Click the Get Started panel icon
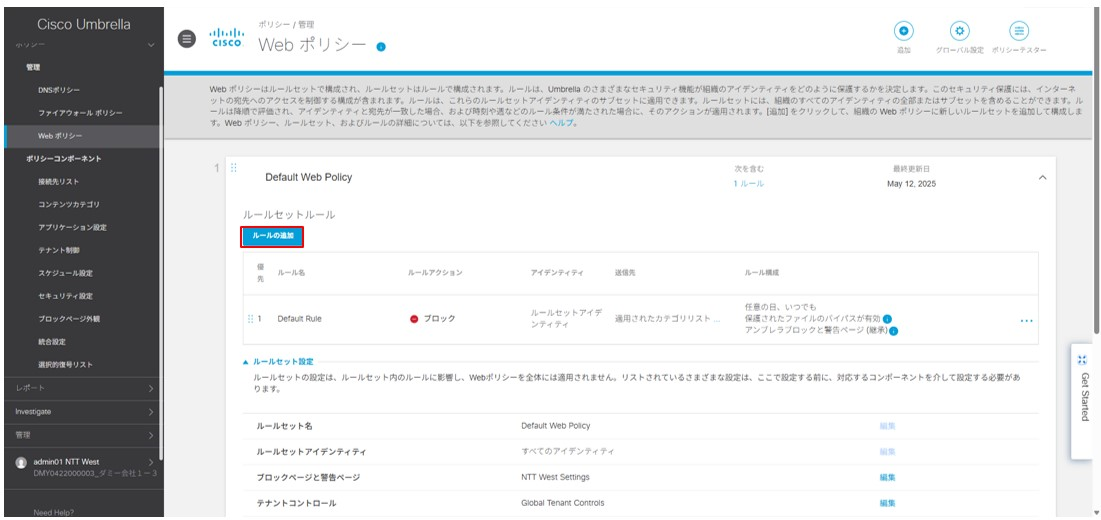 click(x=1082, y=359)
